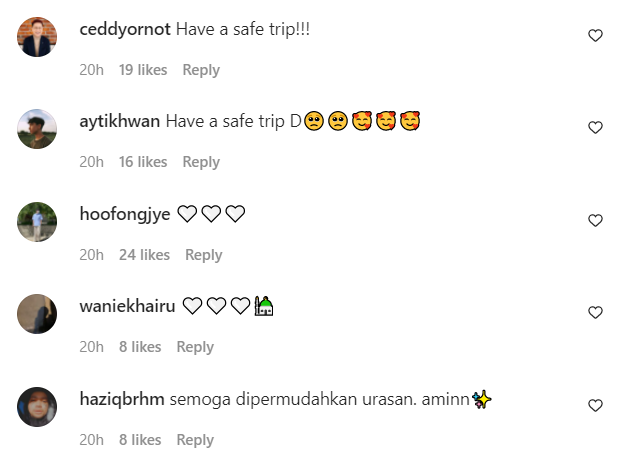Open ceddyornot's profile picture
This screenshot has width=620, height=469.
coord(37,37)
